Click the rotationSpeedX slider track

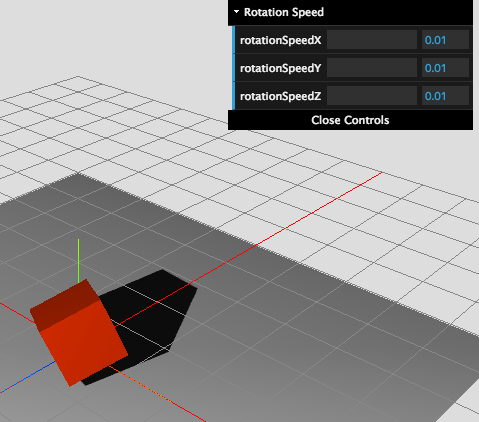[x=372, y=40]
